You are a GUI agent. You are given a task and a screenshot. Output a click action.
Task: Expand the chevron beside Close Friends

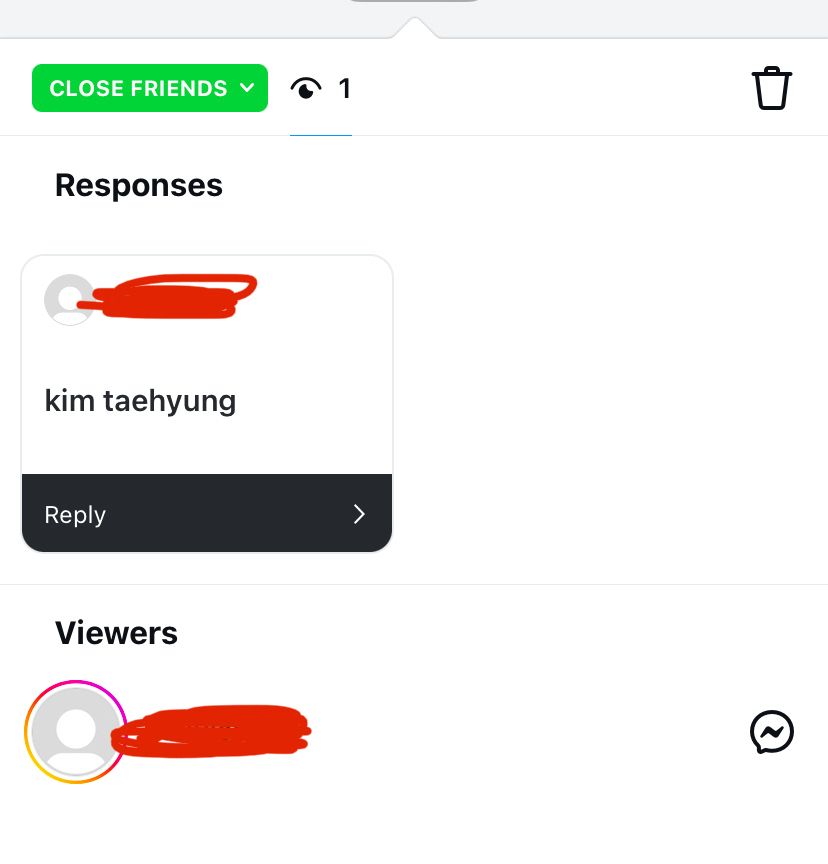click(247, 88)
